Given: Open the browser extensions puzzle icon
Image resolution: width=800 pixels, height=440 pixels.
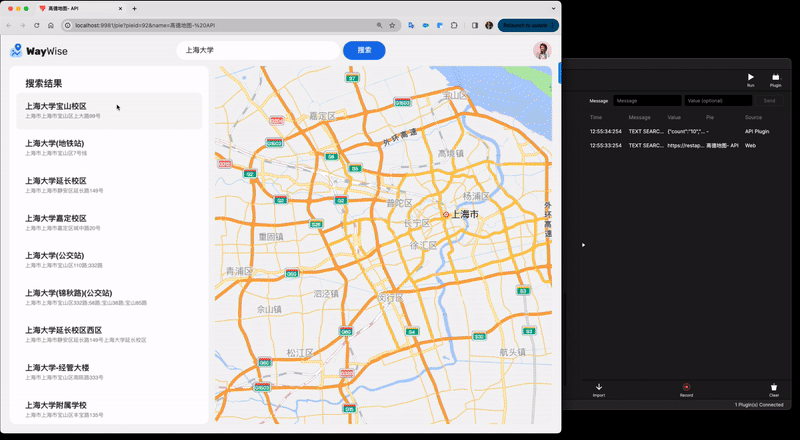Looking at the screenshot, I should coord(454,25).
